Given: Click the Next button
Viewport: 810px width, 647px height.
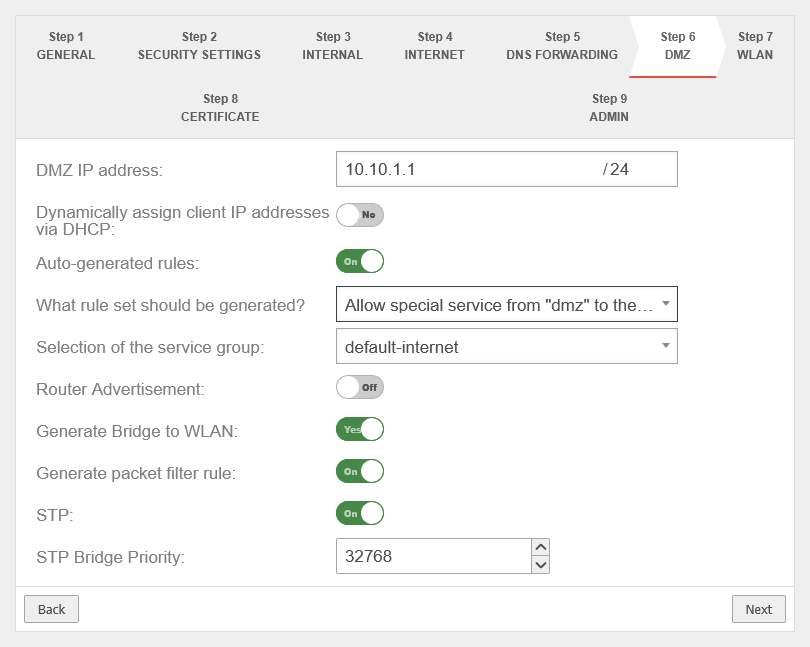Looking at the screenshot, I should pyautogui.click(x=758, y=609).
